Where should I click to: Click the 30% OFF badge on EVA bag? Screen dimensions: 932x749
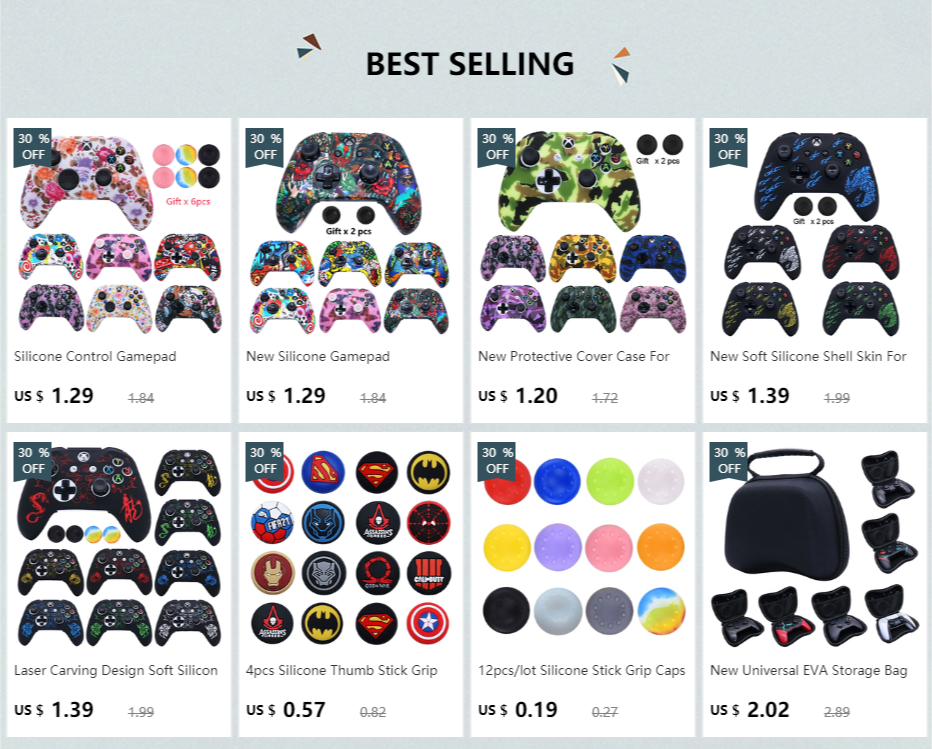pos(729,461)
